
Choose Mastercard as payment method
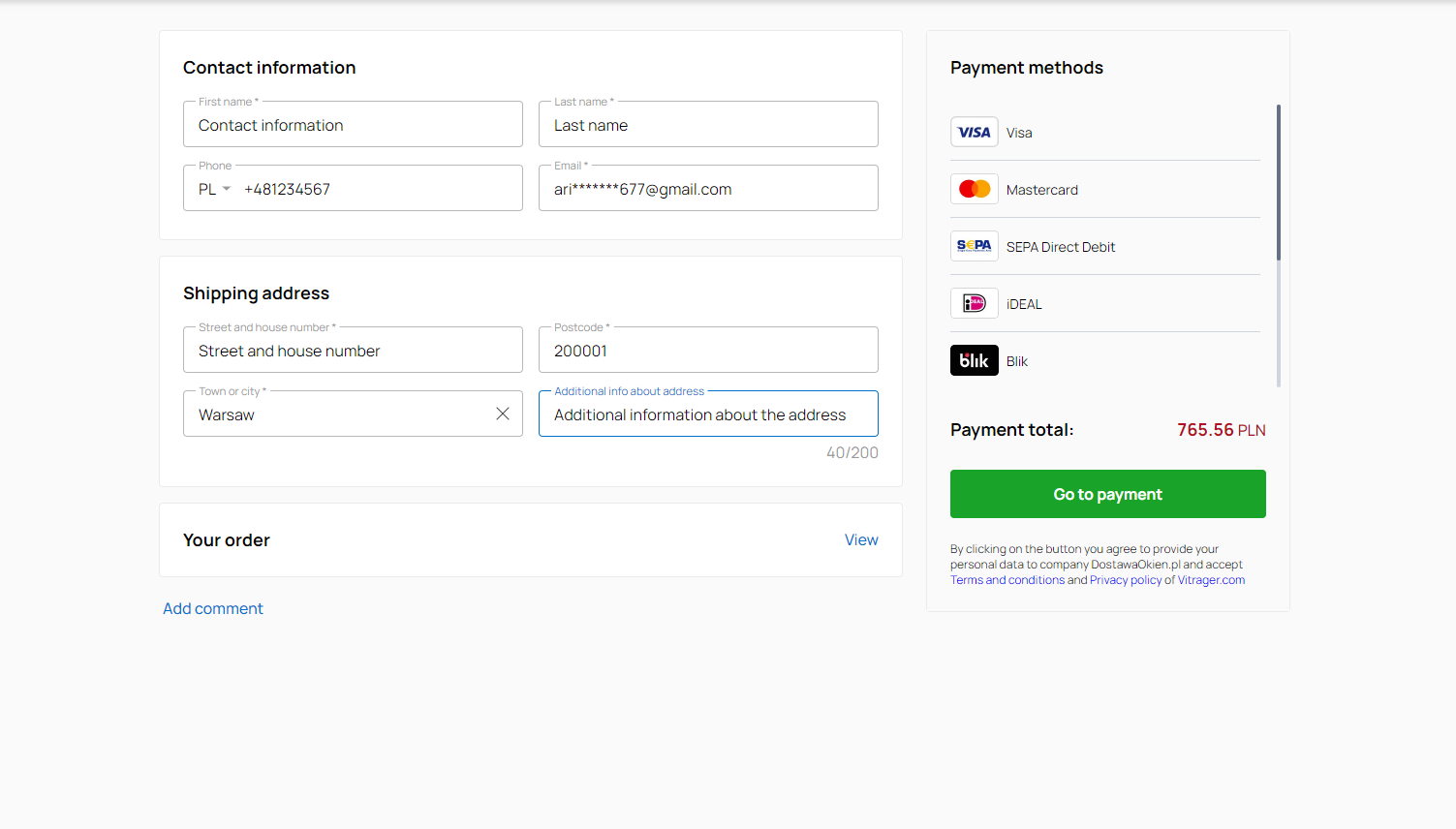pos(1042,190)
